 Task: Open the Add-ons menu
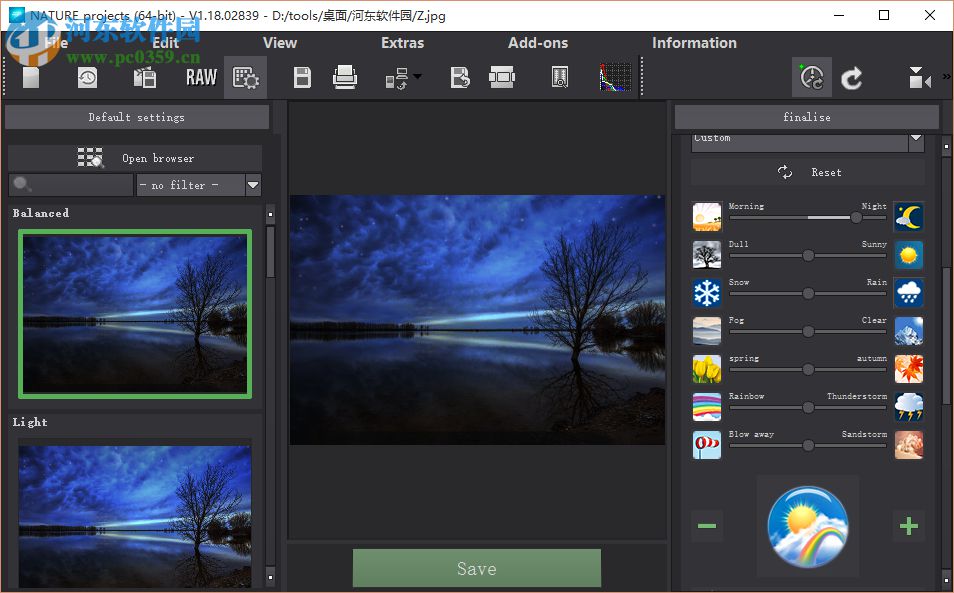538,43
